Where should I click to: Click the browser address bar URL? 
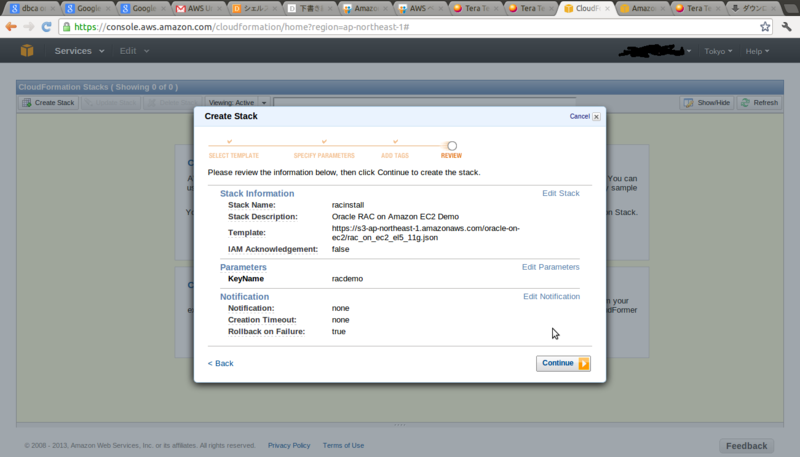242,27
